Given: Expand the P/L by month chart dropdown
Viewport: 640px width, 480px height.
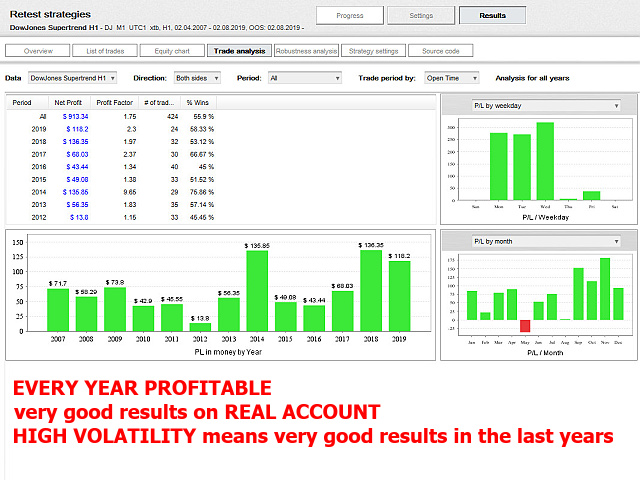Looking at the screenshot, I should tap(546, 242).
